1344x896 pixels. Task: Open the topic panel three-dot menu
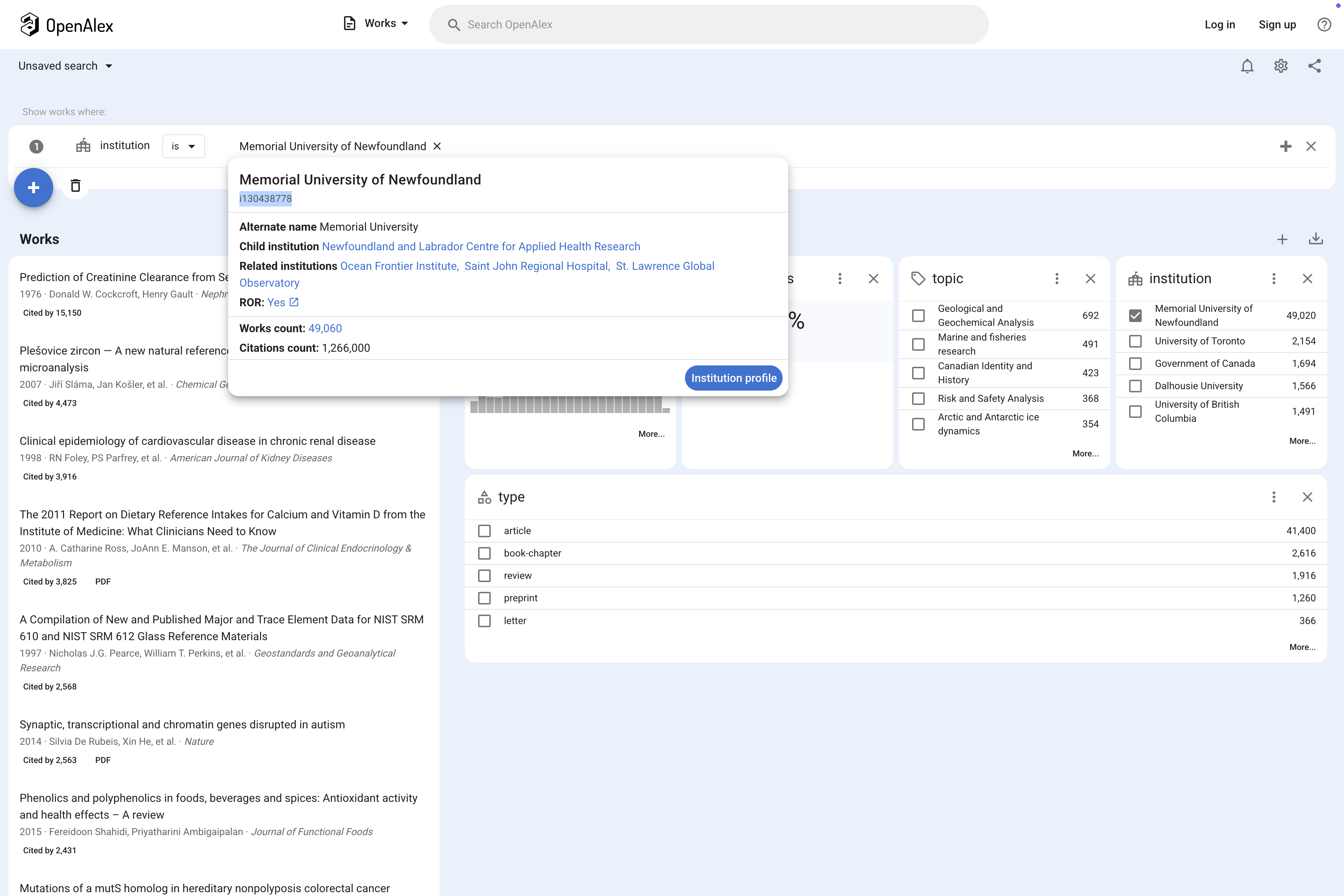[1057, 278]
